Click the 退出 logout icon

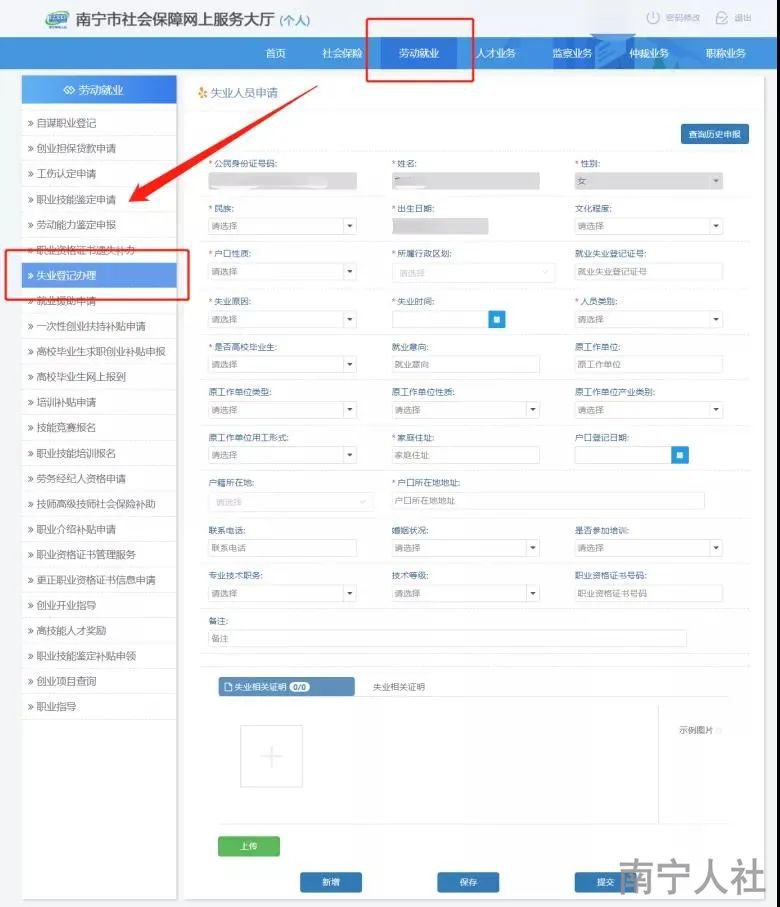point(721,18)
